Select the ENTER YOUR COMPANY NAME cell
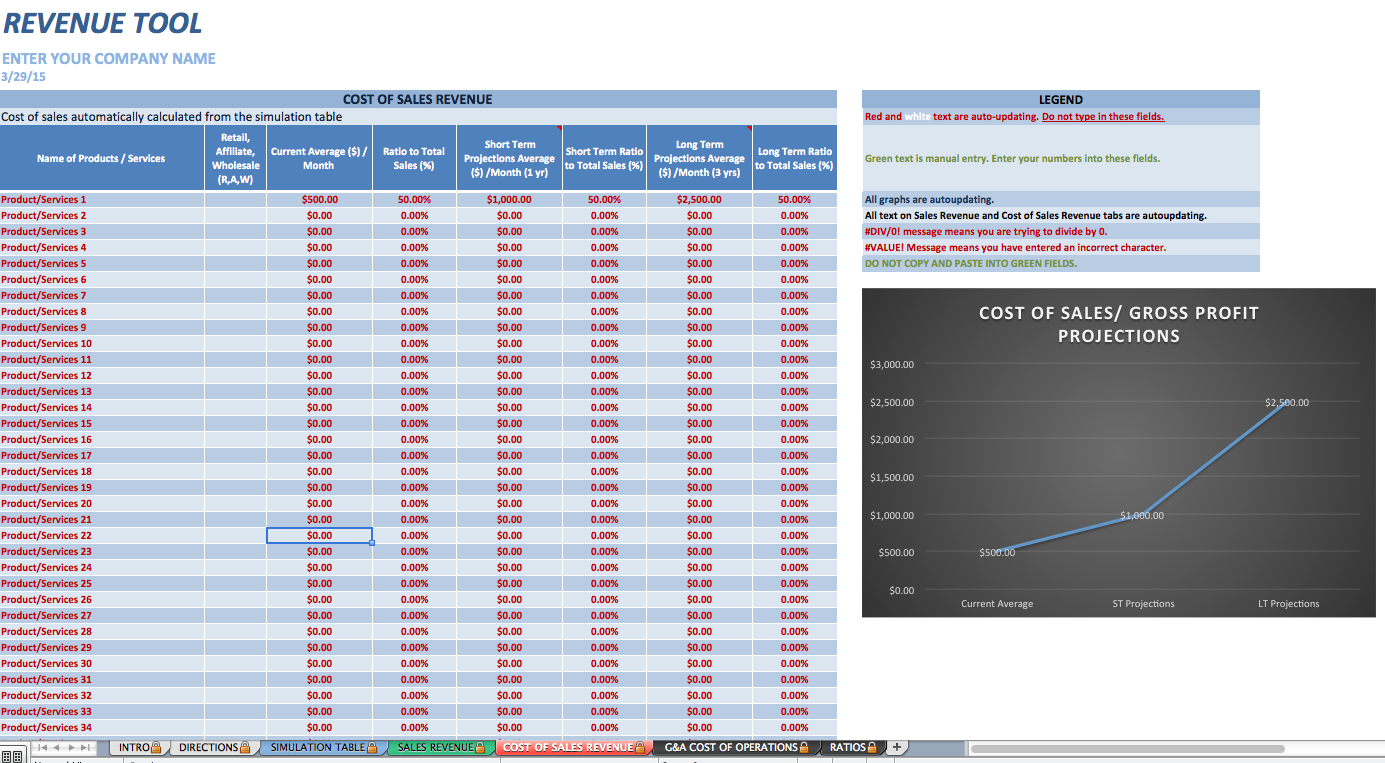Viewport: 1385px width, 763px height. click(x=109, y=58)
